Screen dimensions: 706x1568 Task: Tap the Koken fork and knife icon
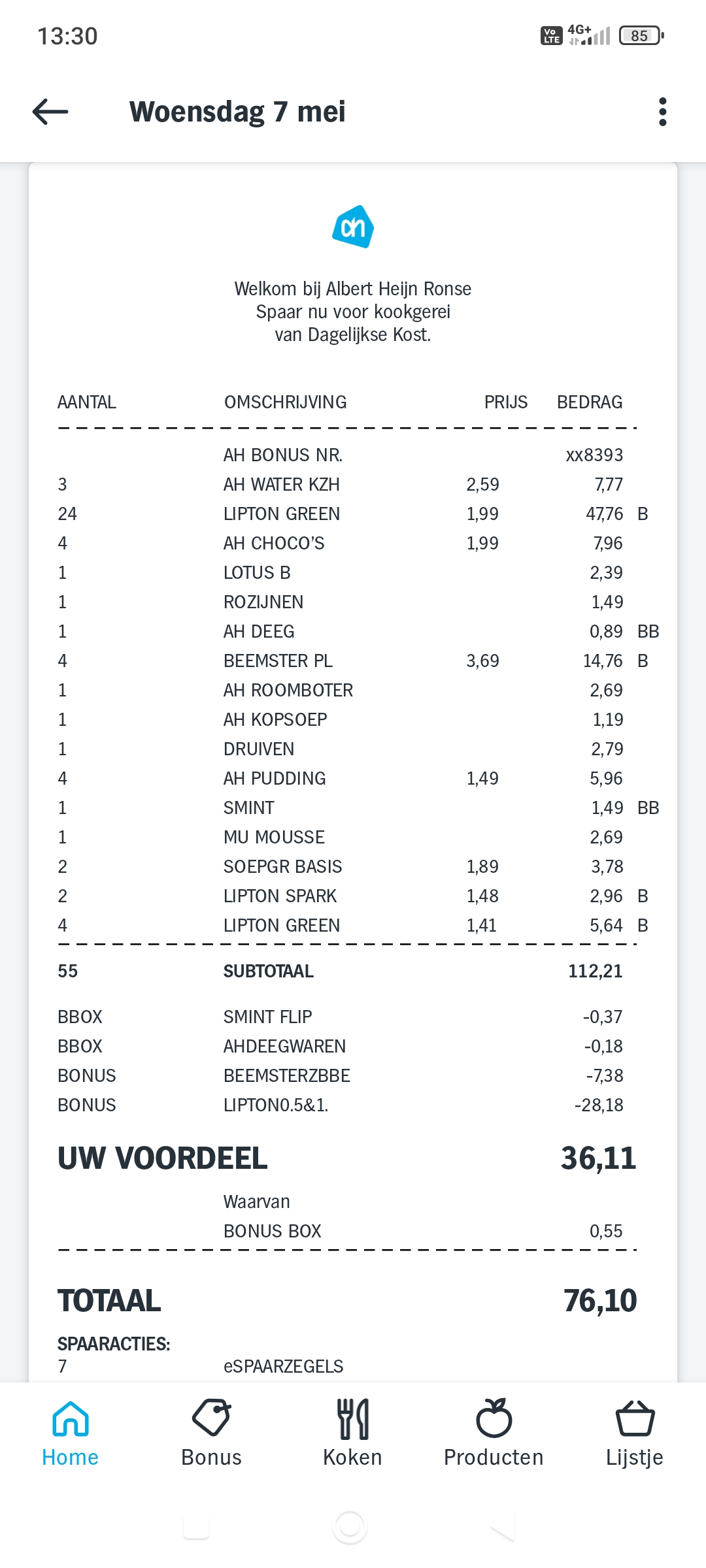click(353, 1419)
